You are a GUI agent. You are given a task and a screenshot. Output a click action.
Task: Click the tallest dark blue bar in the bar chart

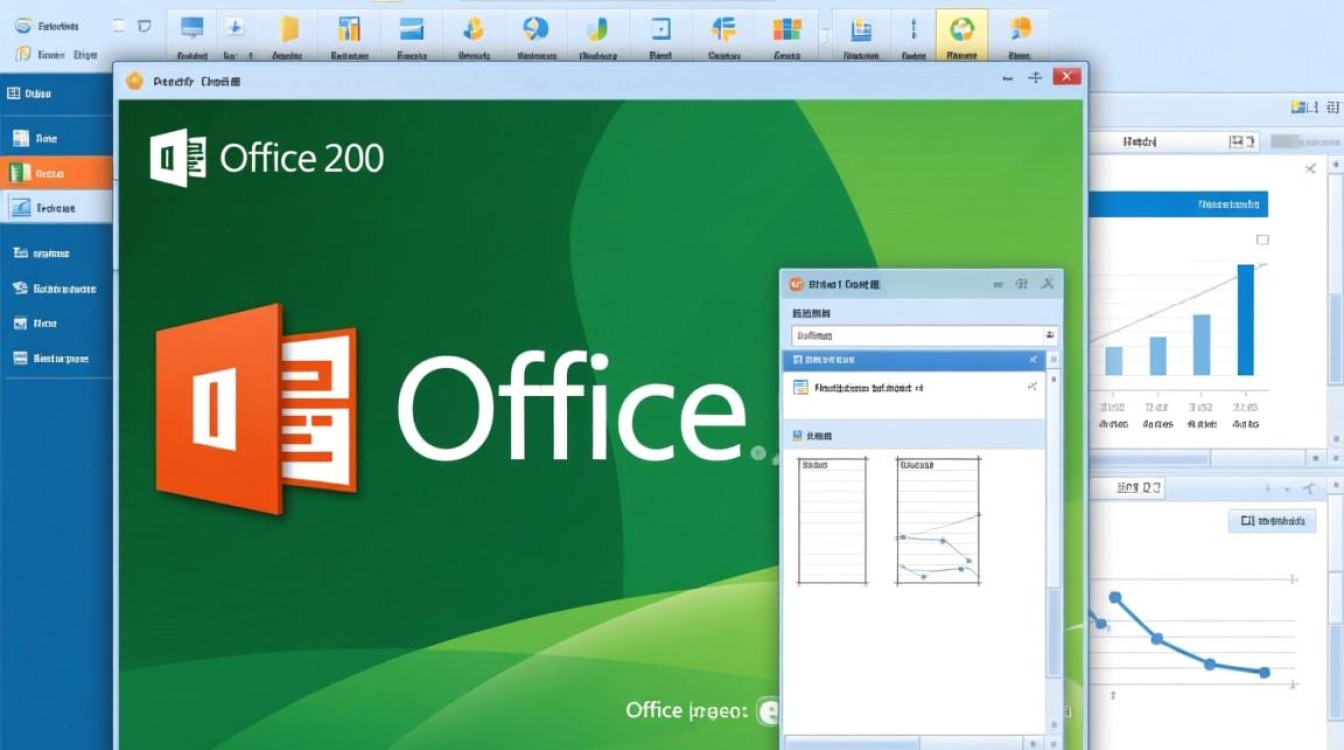[x=1246, y=319]
